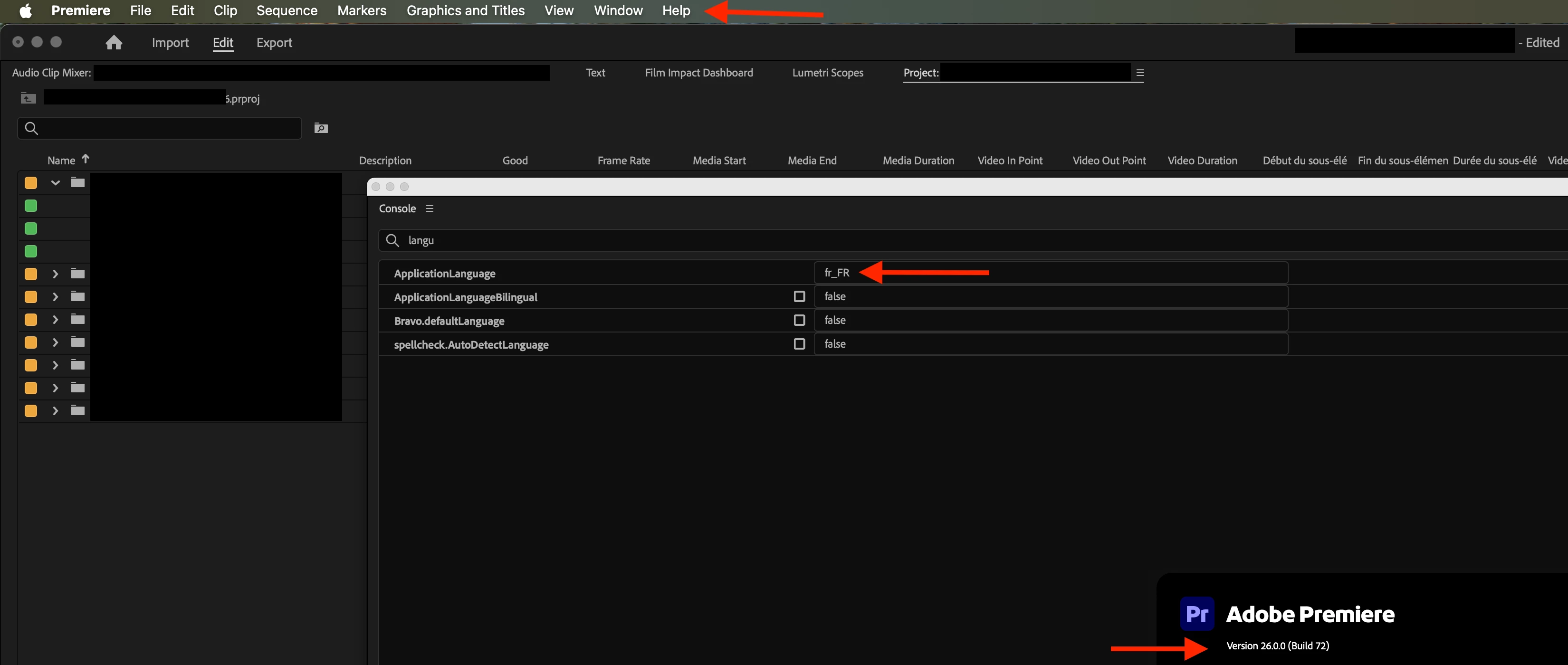Click the first green label swatch

[30, 206]
